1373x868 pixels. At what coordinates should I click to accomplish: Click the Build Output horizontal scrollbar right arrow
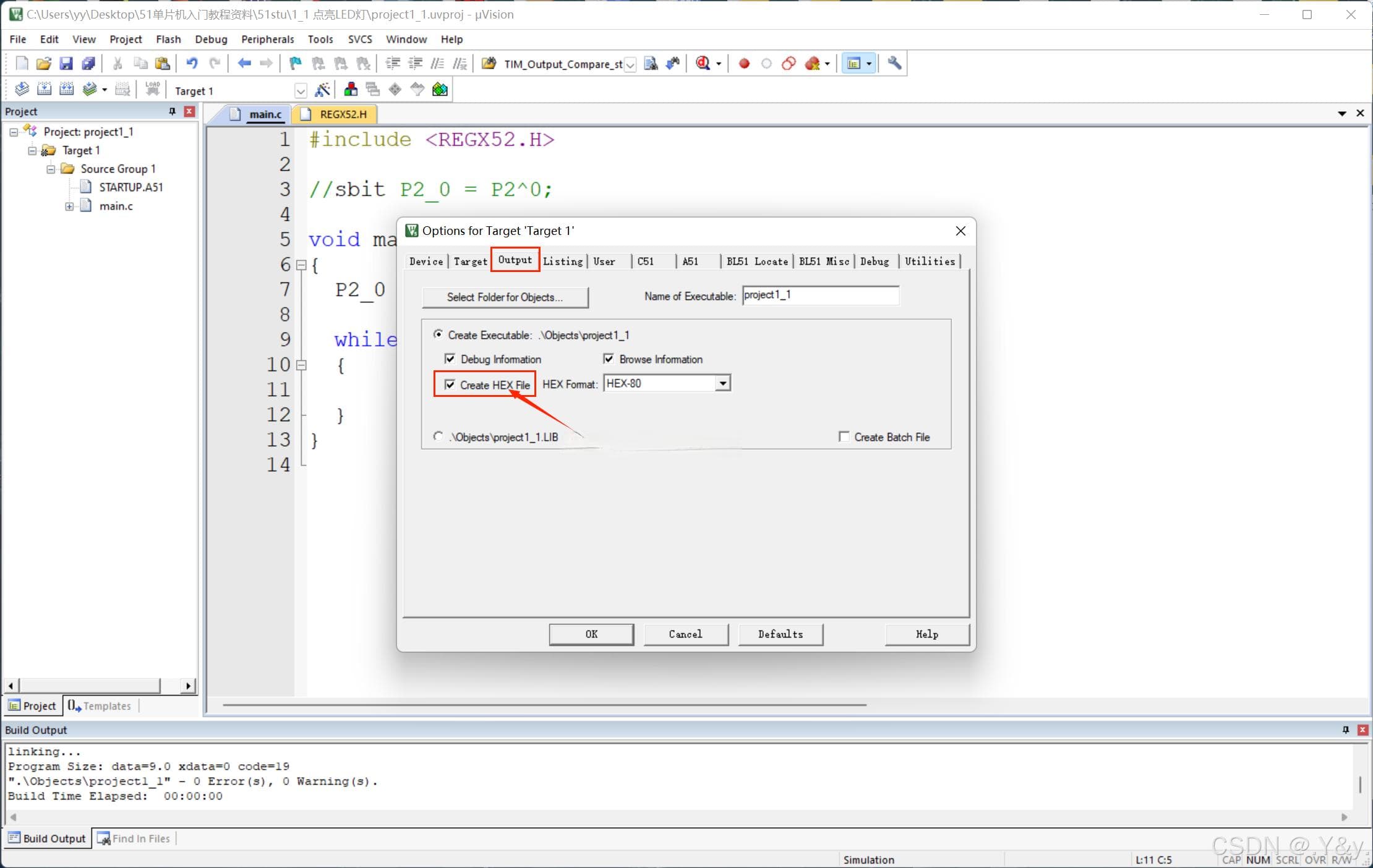[1344, 817]
